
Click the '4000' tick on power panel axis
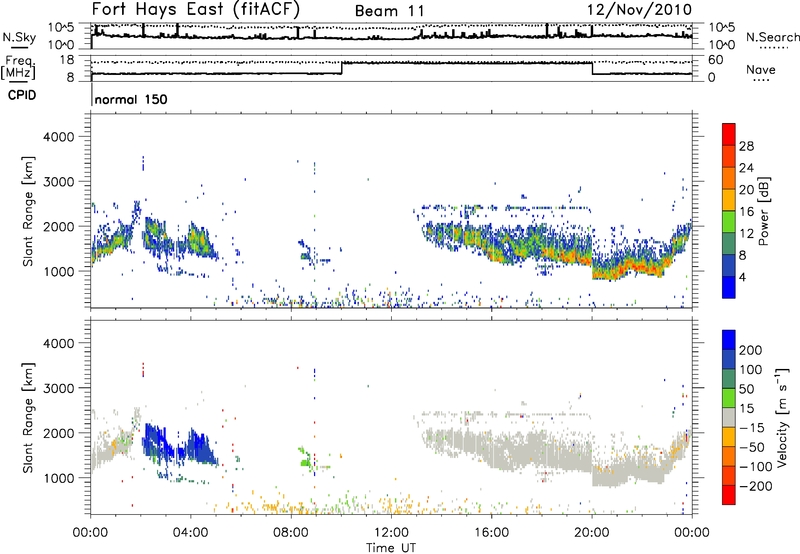[x=58, y=137]
